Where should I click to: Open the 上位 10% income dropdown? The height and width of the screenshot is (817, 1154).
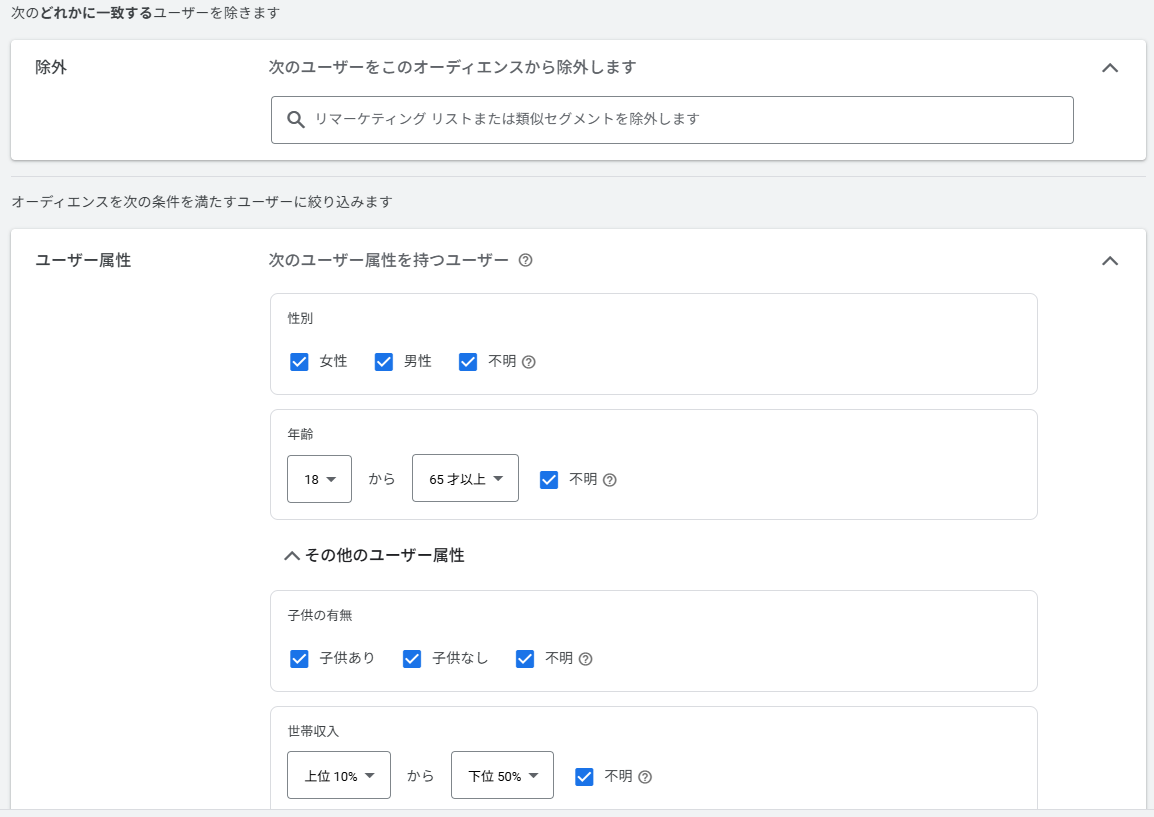coord(338,776)
